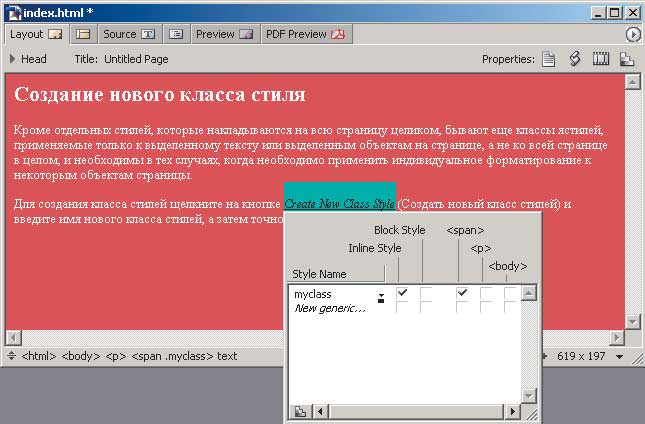This screenshot has height=424, width=645.
Task: Click the page scrollbar up arrow
Action: pyautogui.click(x=632, y=82)
